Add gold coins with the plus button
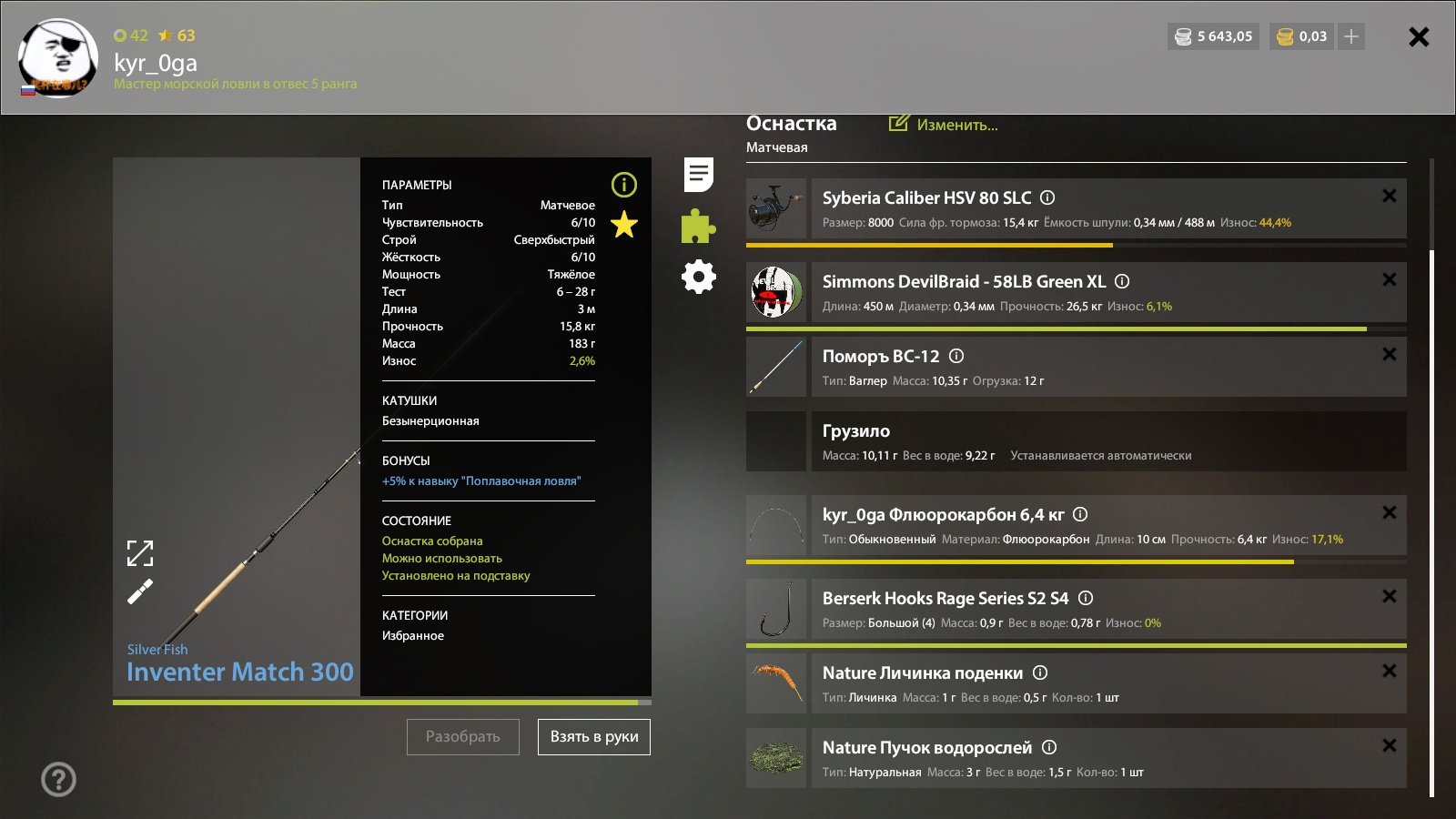The width and height of the screenshot is (1456, 819). 1351,36
